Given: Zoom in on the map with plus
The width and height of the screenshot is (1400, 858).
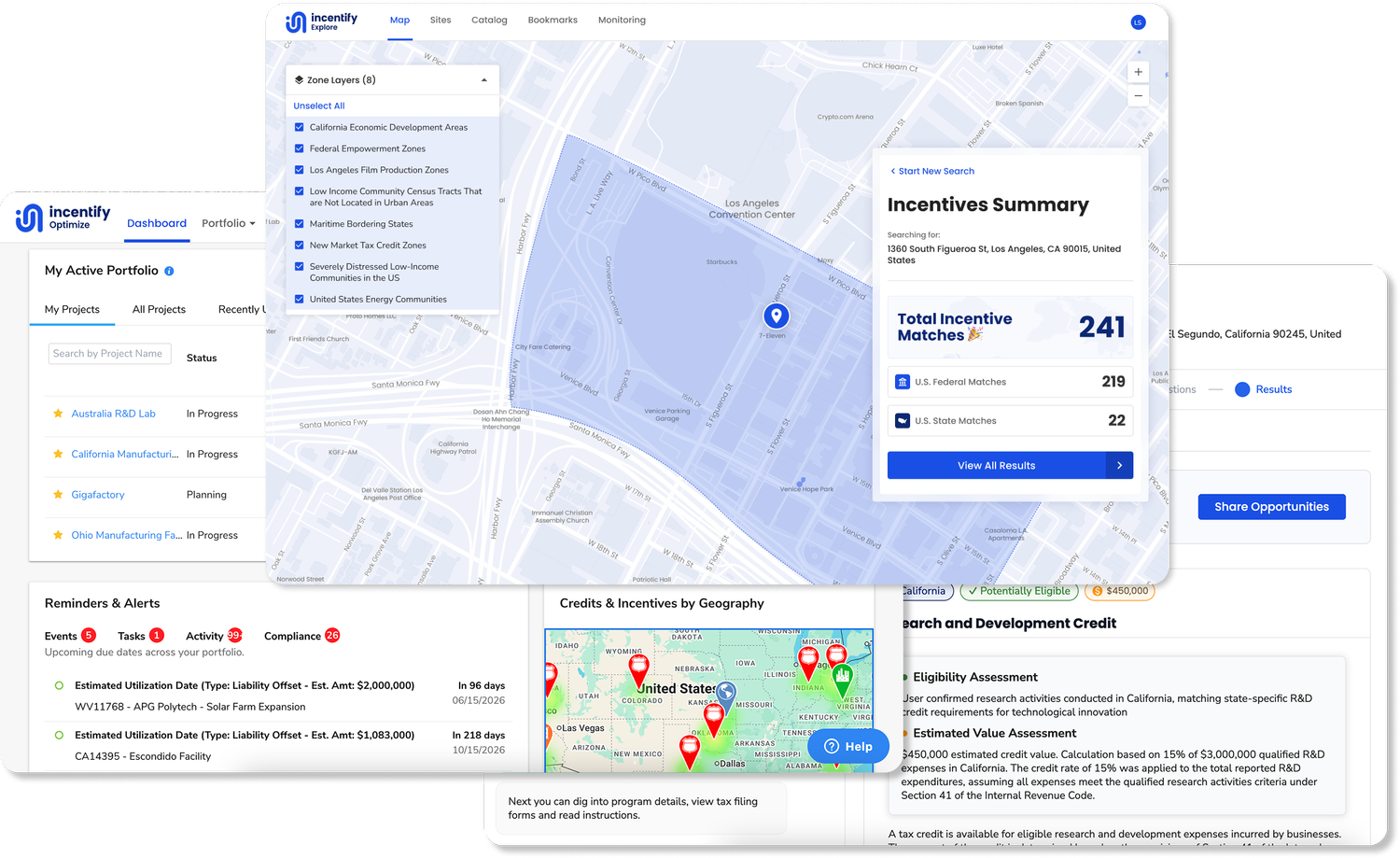Looking at the screenshot, I should click(x=1138, y=72).
